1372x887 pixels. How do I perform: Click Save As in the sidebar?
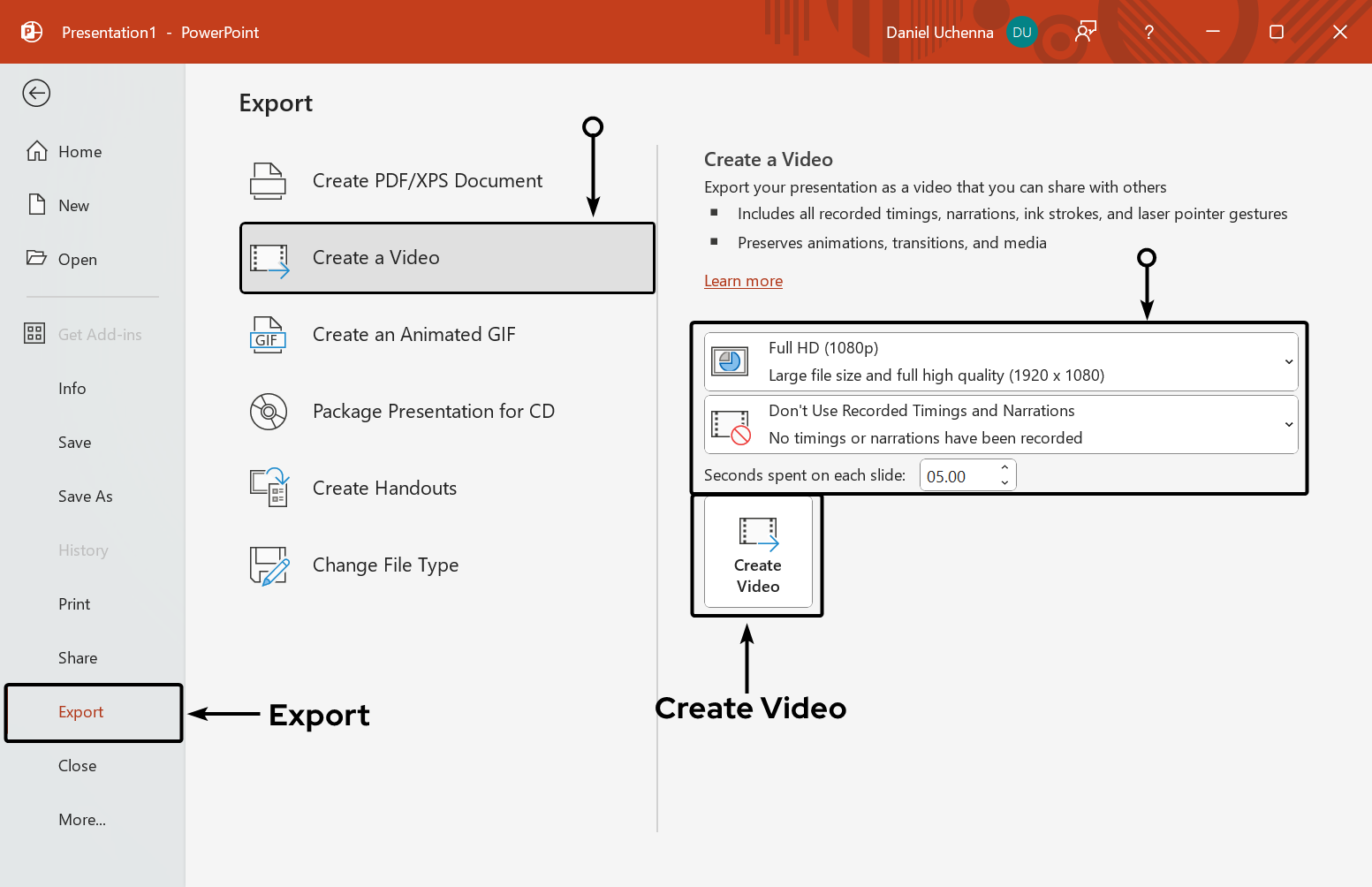85,496
